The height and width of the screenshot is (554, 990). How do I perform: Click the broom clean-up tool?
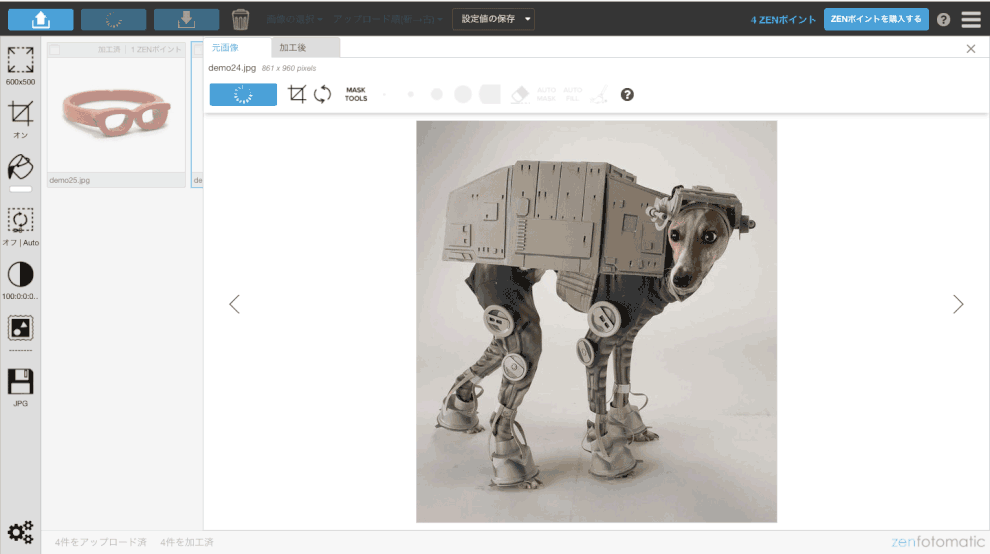click(599, 95)
